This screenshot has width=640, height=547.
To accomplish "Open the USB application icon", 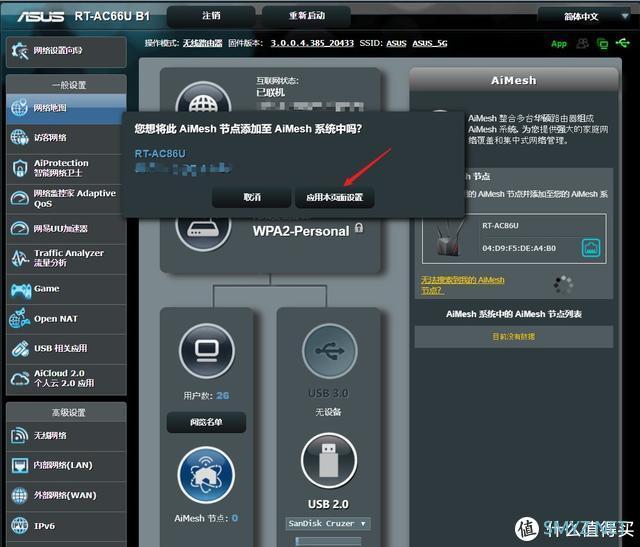I will (20, 349).
